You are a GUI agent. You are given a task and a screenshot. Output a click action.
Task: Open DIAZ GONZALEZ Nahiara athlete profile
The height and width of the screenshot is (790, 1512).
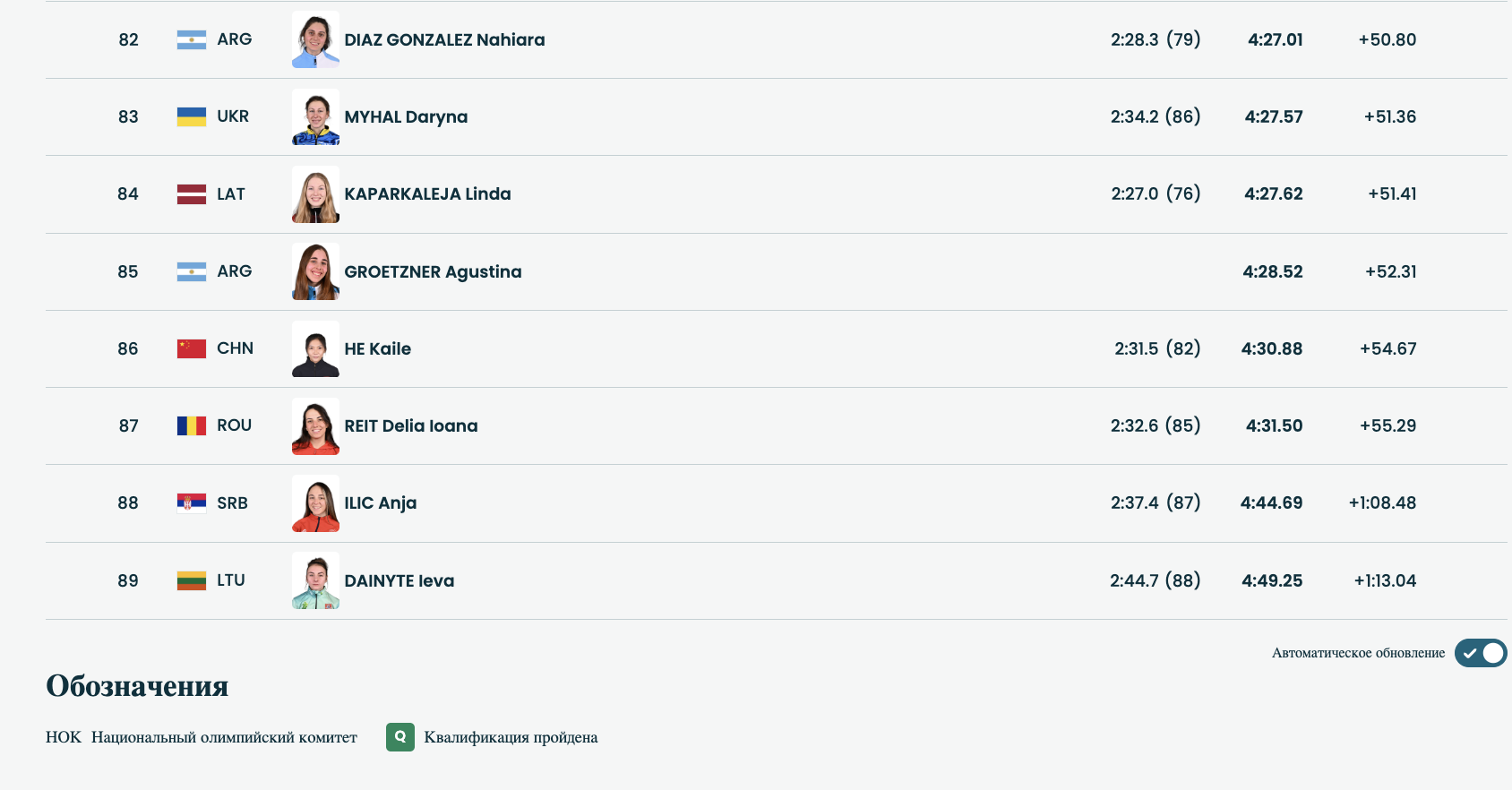coord(444,39)
